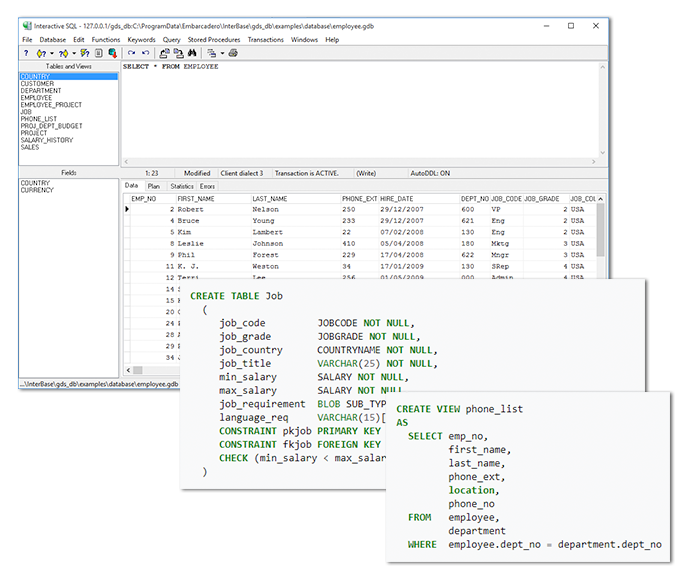Click the Interactive SQL title bar app icon
The height and width of the screenshot is (580, 688).
click(27, 26)
